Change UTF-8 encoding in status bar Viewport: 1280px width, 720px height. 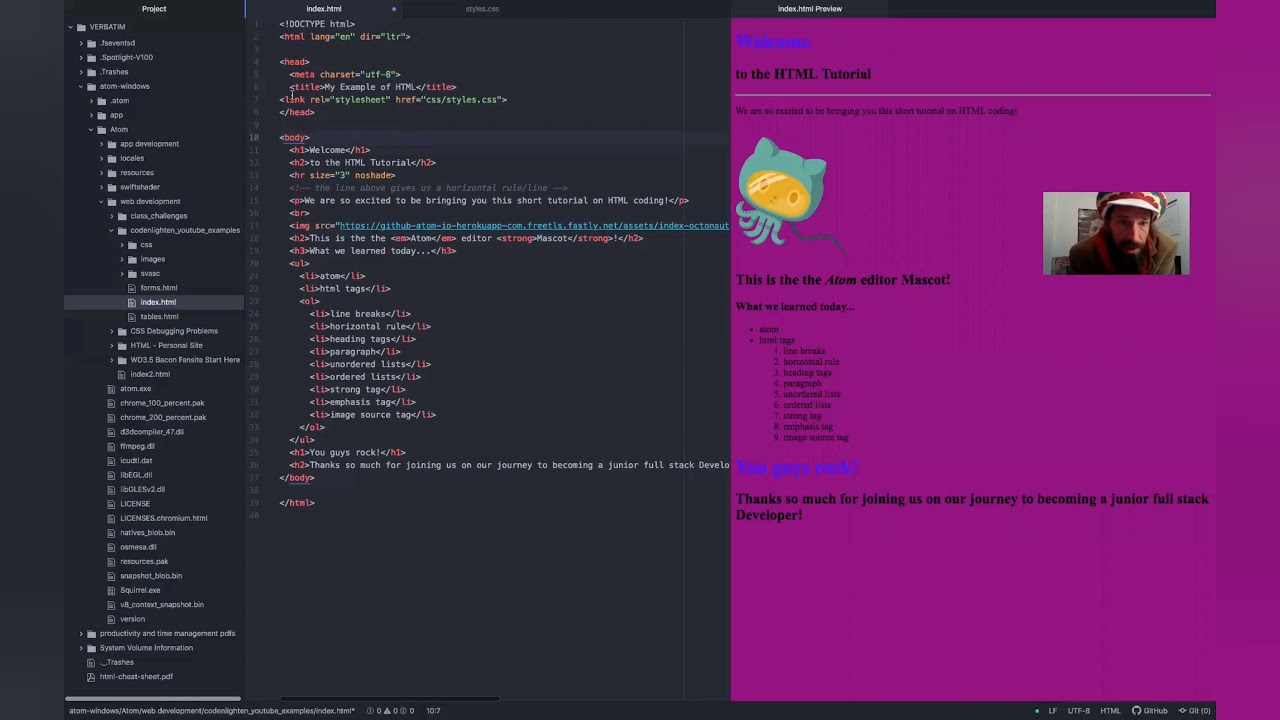[x=1078, y=711]
